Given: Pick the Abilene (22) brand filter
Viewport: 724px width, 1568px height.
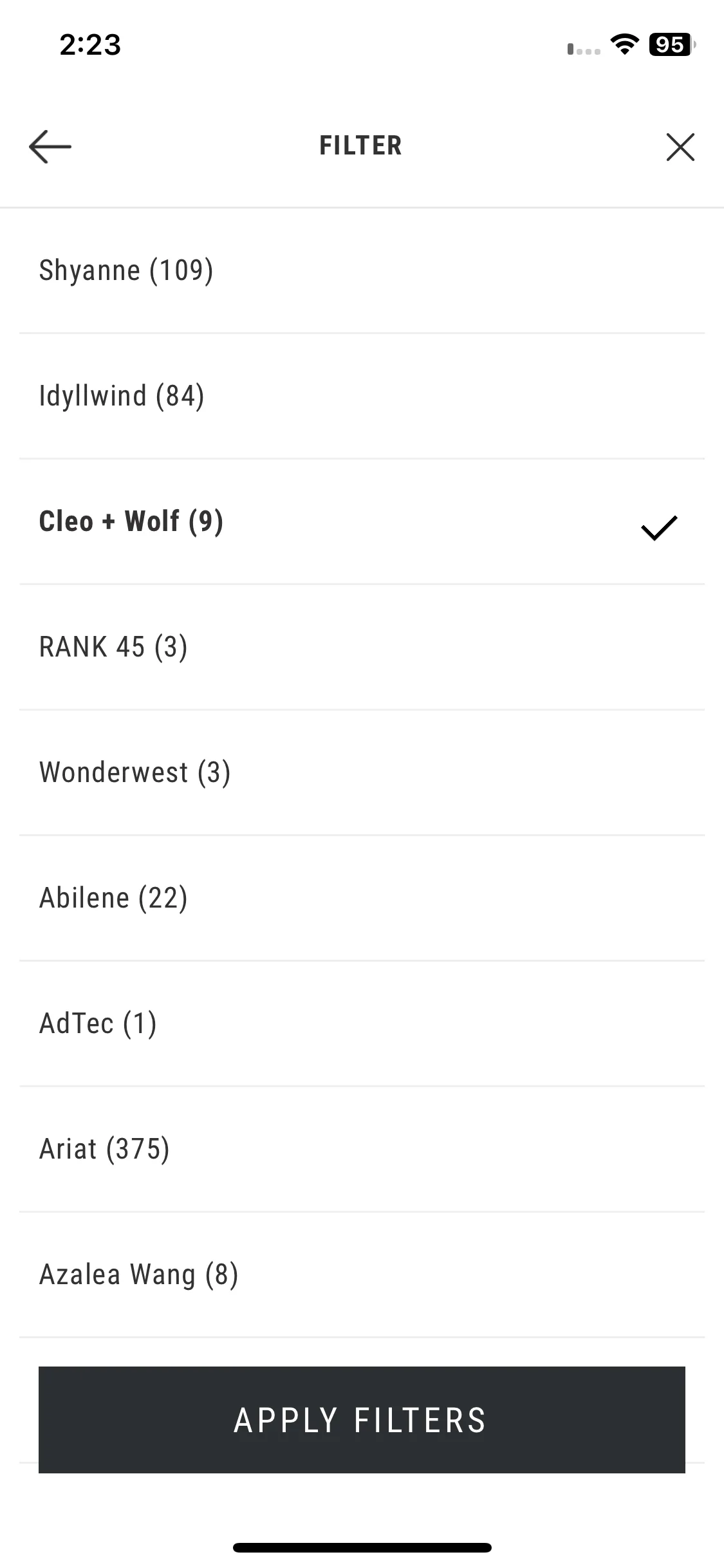Looking at the screenshot, I should point(362,898).
